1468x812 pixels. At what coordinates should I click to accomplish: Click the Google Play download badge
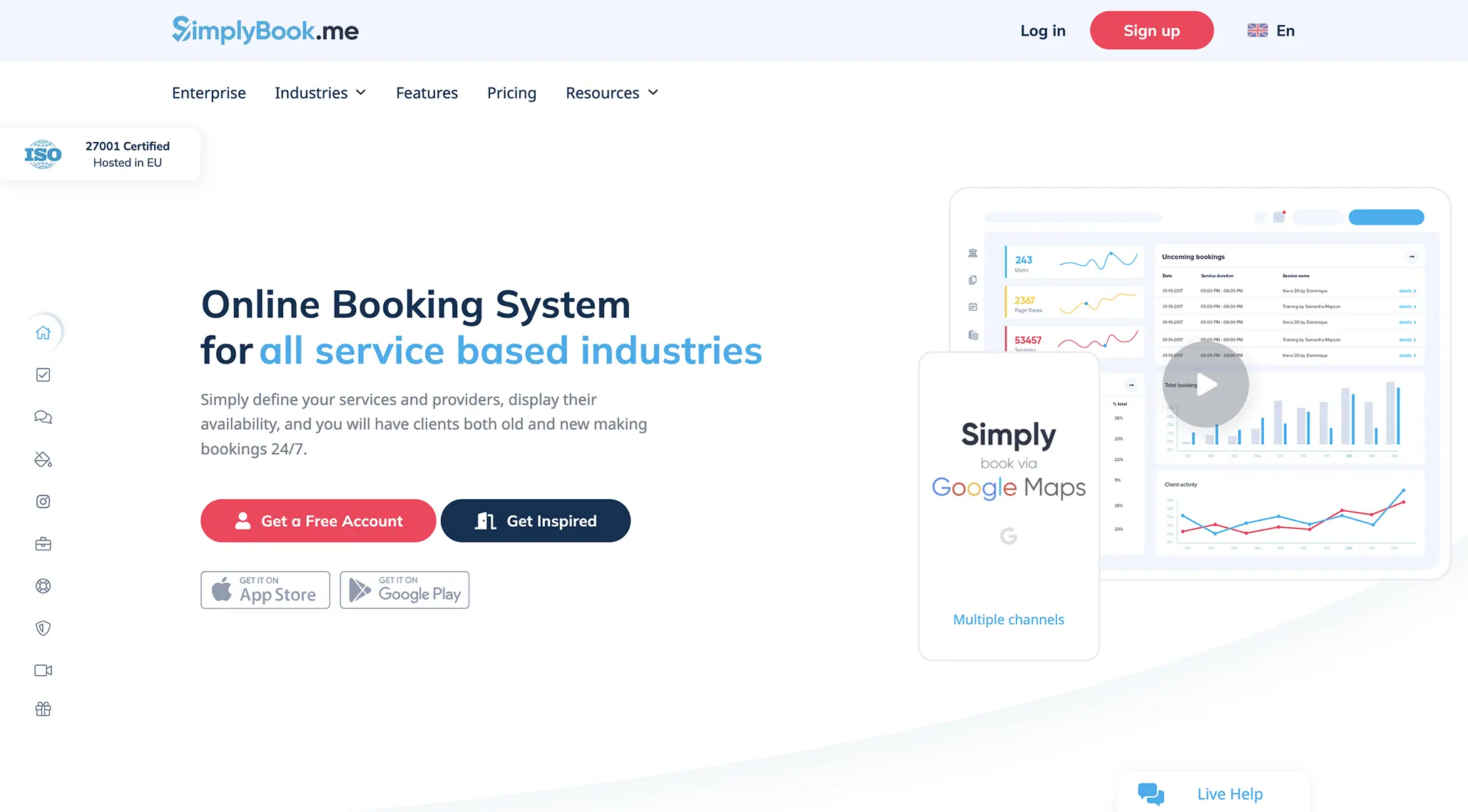pos(404,590)
